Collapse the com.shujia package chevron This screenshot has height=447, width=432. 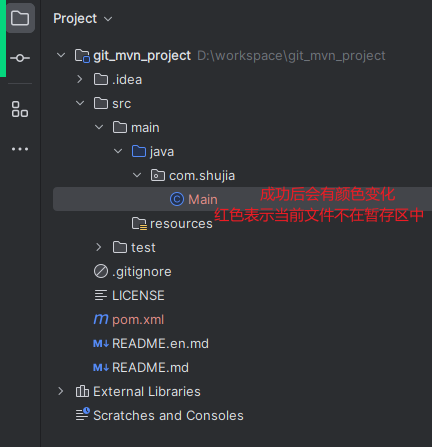[137, 175]
